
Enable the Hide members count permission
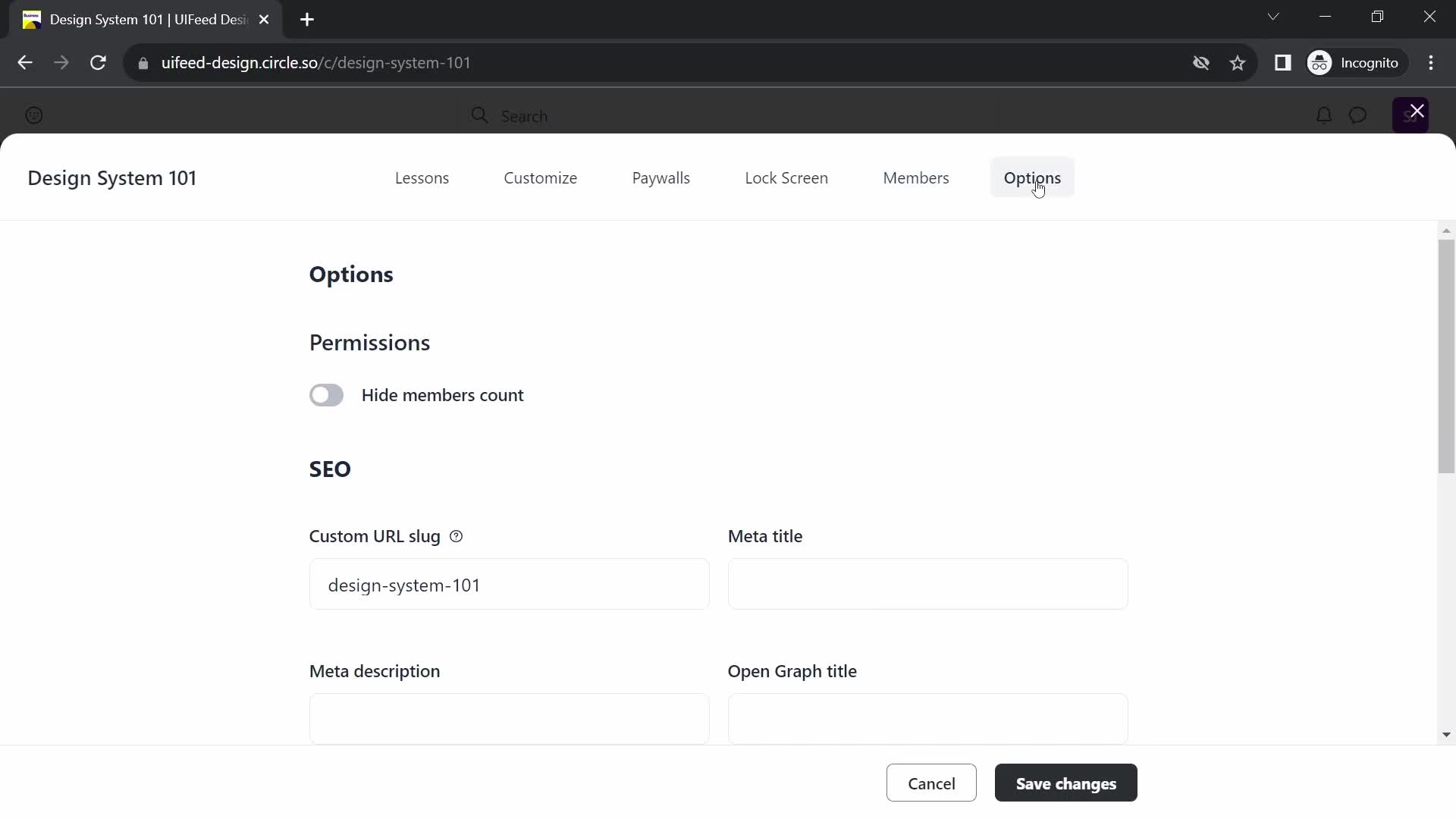pyautogui.click(x=327, y=395)
